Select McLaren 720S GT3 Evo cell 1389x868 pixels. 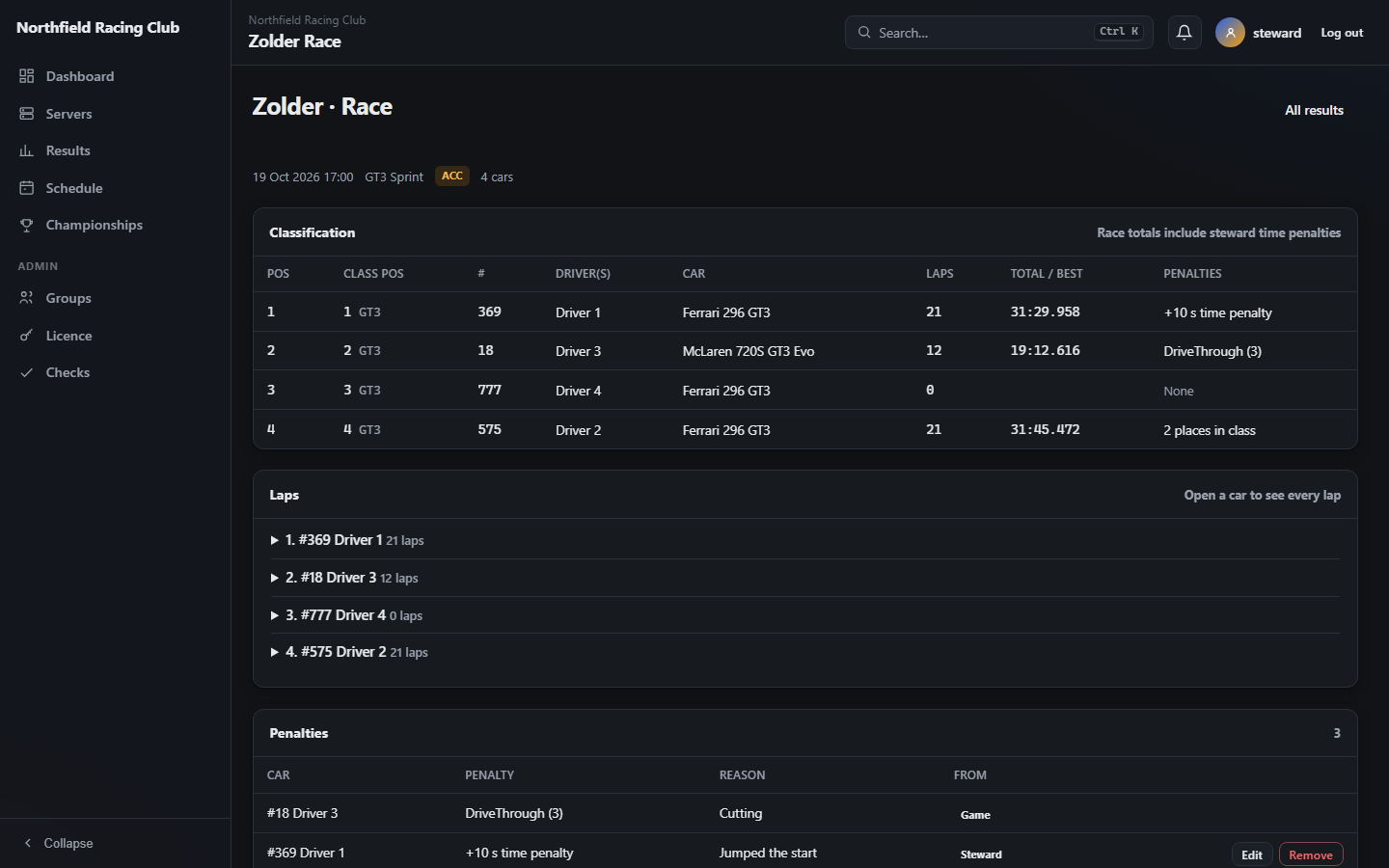749,351
